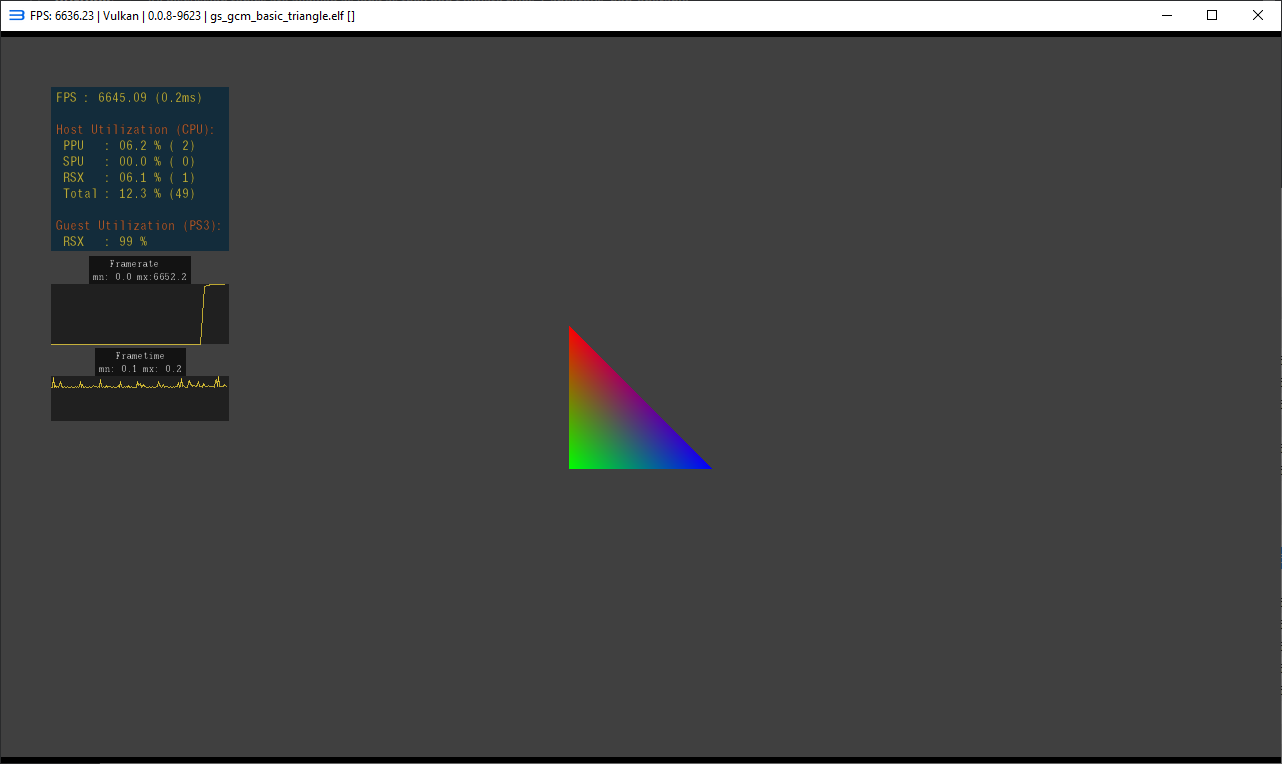Click the guest RSX row showing 99 %
1282x764 pixels.
[105, 242]
